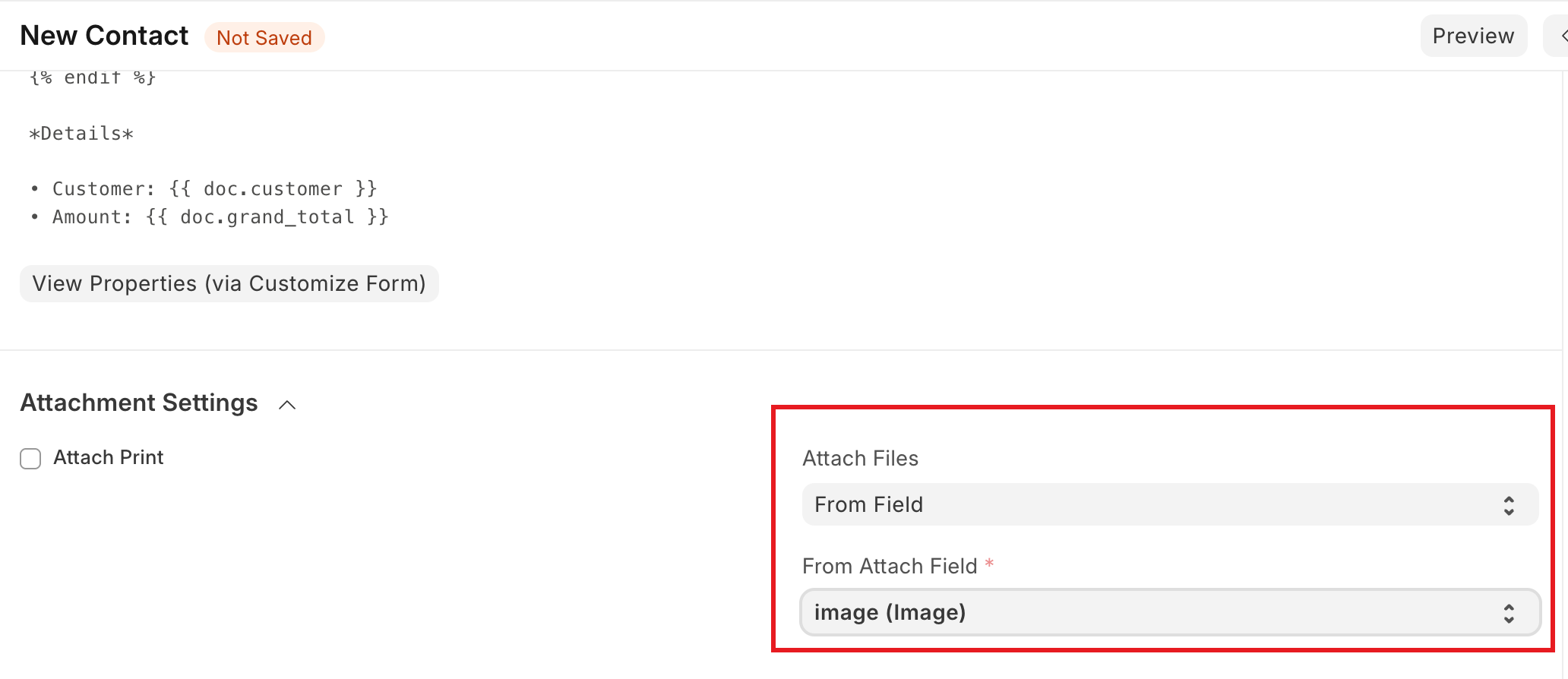Click the Not Saved status badge
Screen dimensions: 1568x679
pos(264,38)
